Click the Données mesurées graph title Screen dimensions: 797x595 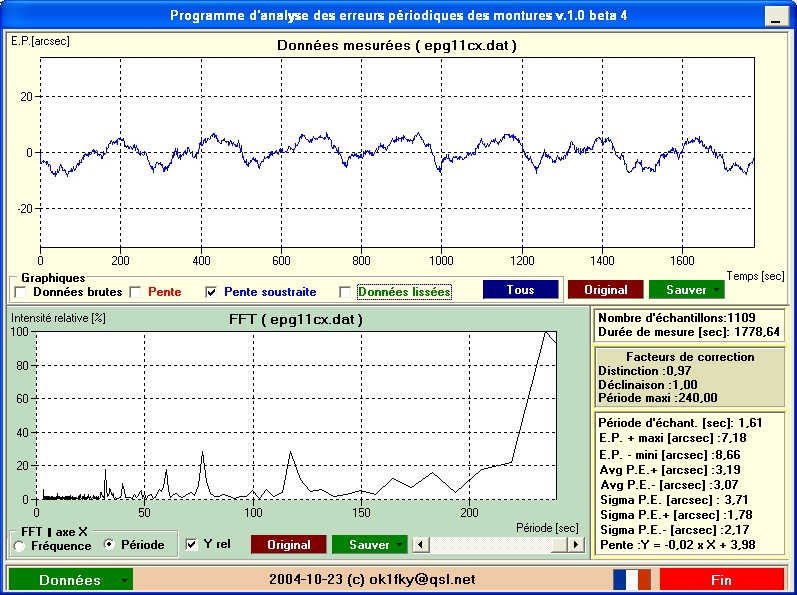(397, 46)
